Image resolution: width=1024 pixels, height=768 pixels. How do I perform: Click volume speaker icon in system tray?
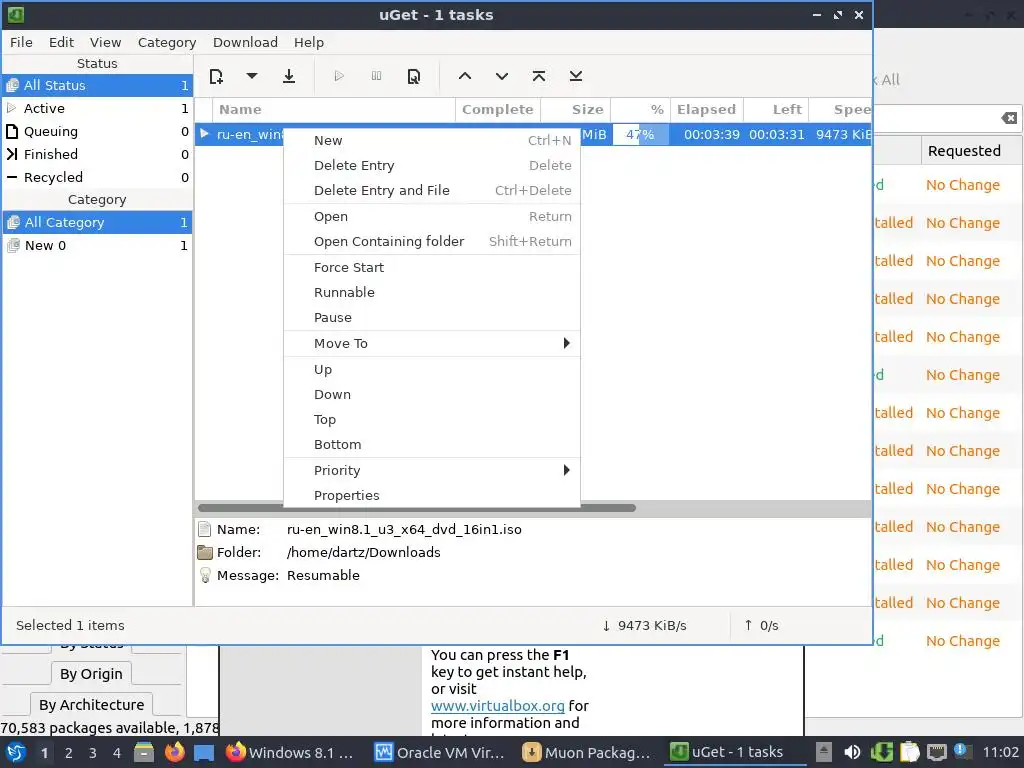point(852,752)
